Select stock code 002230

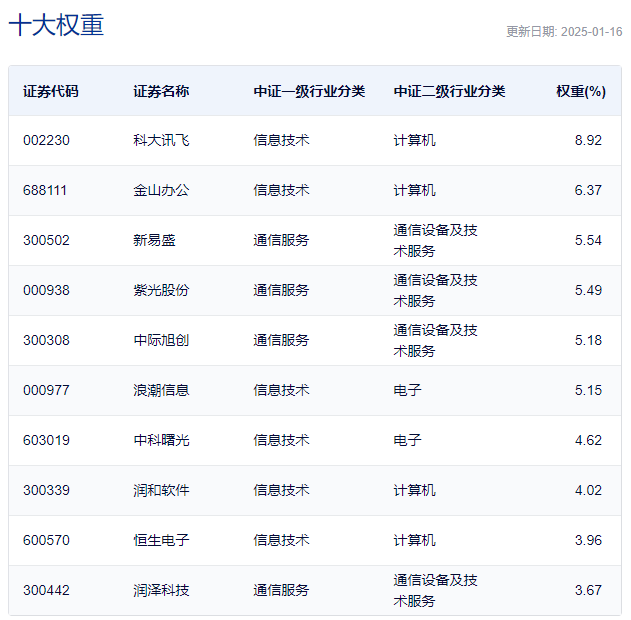tap(46, 140)
